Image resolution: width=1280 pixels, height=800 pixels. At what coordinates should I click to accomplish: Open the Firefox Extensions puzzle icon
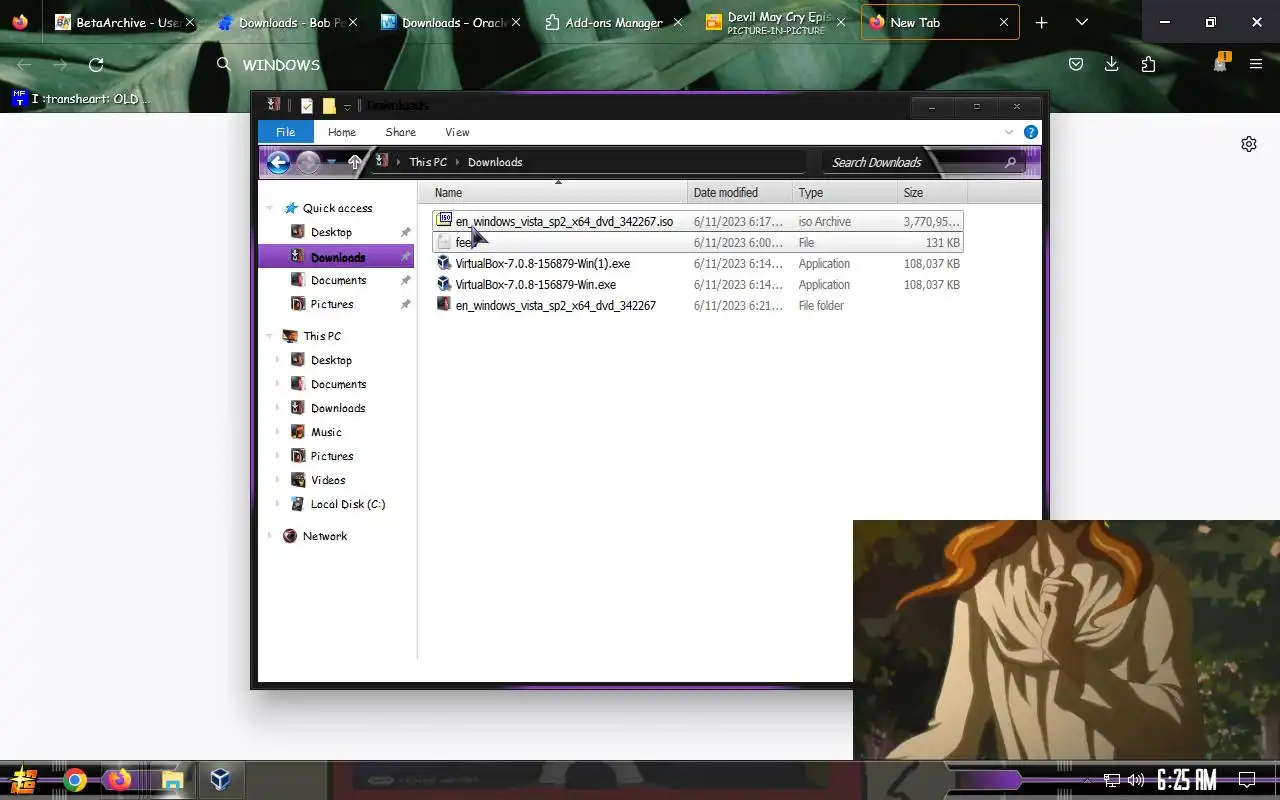(x=1148, y=65)
